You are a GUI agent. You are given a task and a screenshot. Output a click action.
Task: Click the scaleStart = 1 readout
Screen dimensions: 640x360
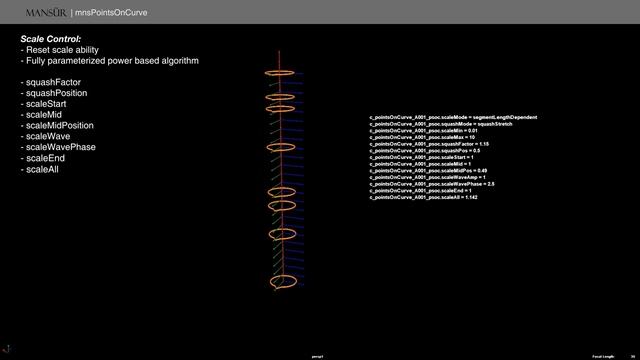pos(421,157)
